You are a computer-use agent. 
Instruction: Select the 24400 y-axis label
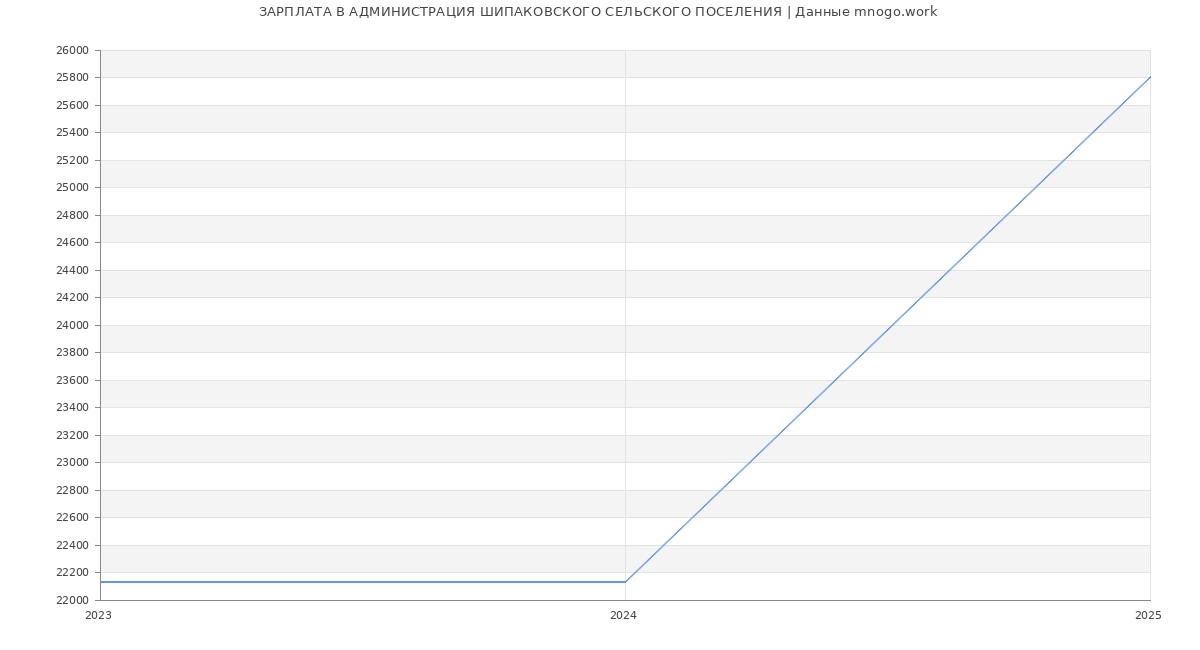tap(72, 270)
